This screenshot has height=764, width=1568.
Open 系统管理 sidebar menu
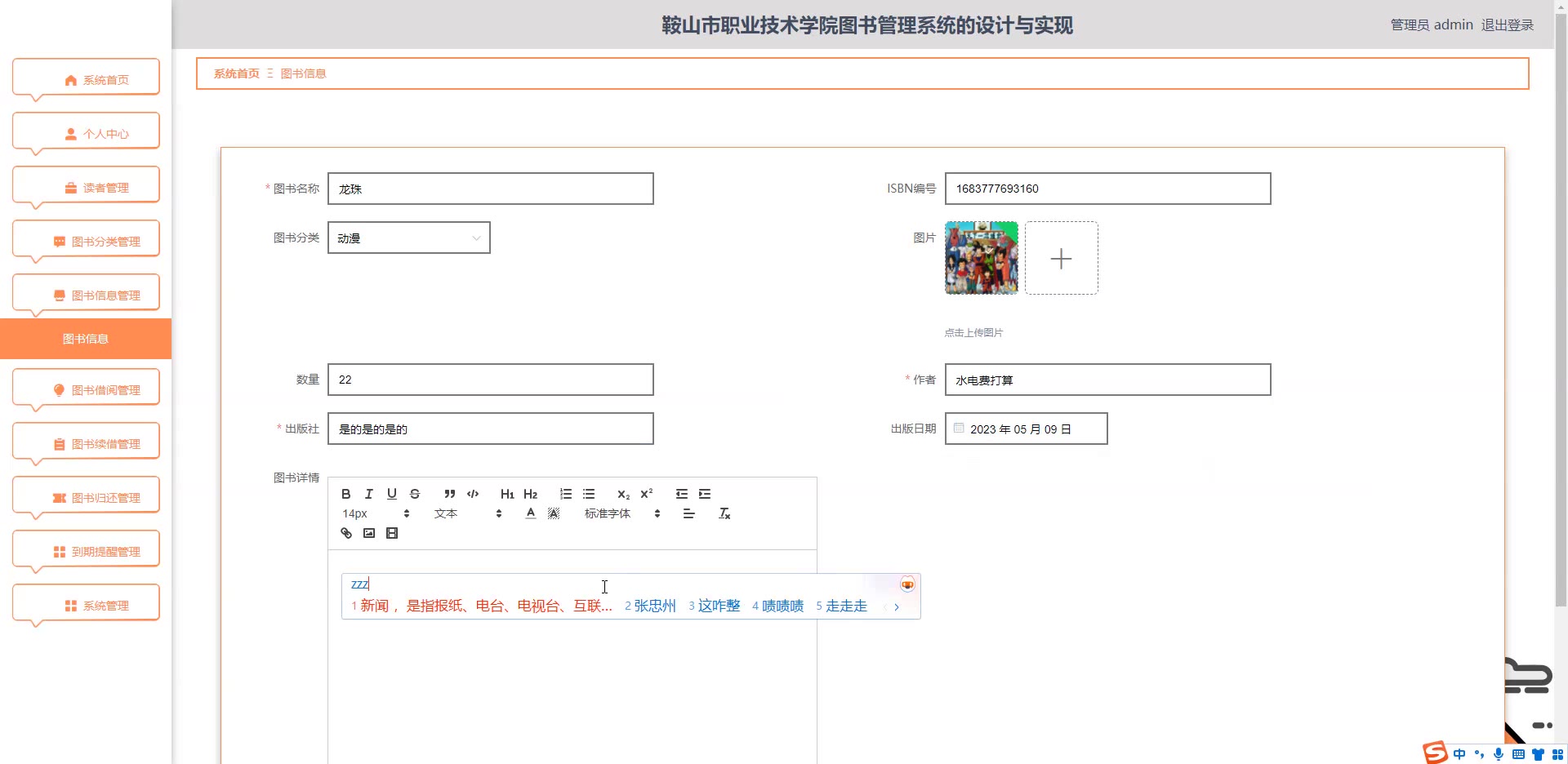86,605
